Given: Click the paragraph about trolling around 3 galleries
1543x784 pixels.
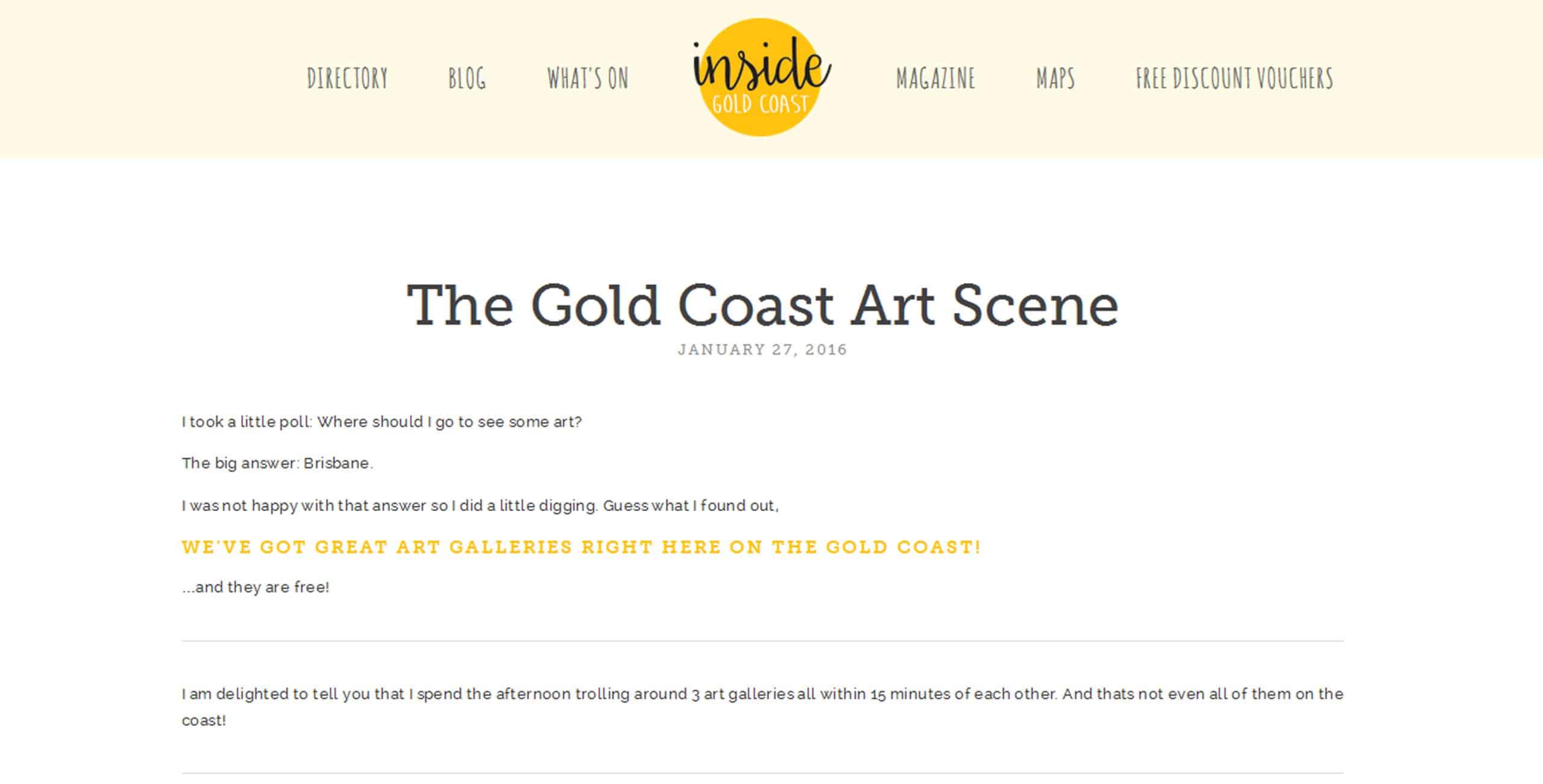Looking at the screenshot, I should (762, 694).
